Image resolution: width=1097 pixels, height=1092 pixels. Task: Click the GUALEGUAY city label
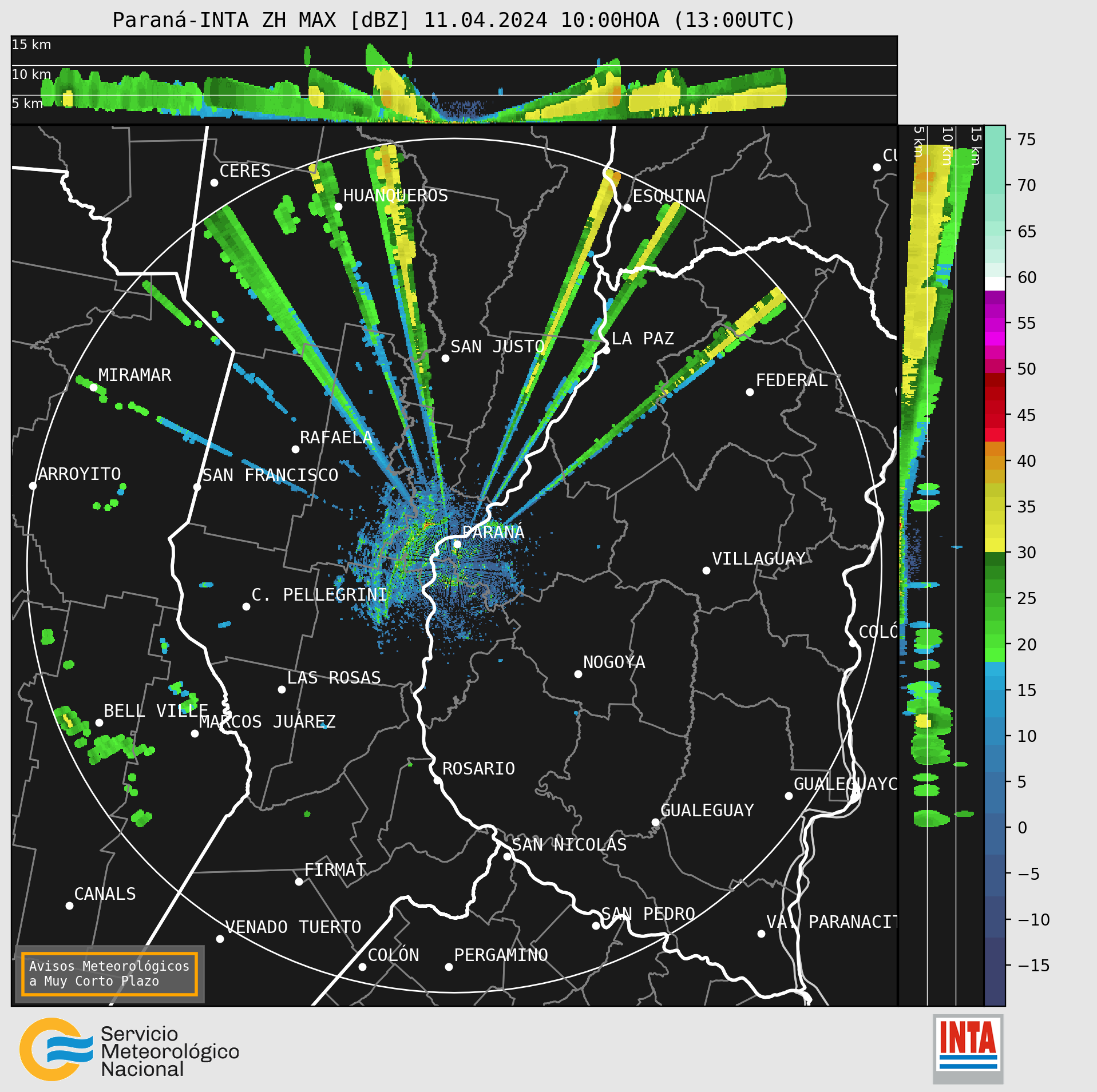707,811
